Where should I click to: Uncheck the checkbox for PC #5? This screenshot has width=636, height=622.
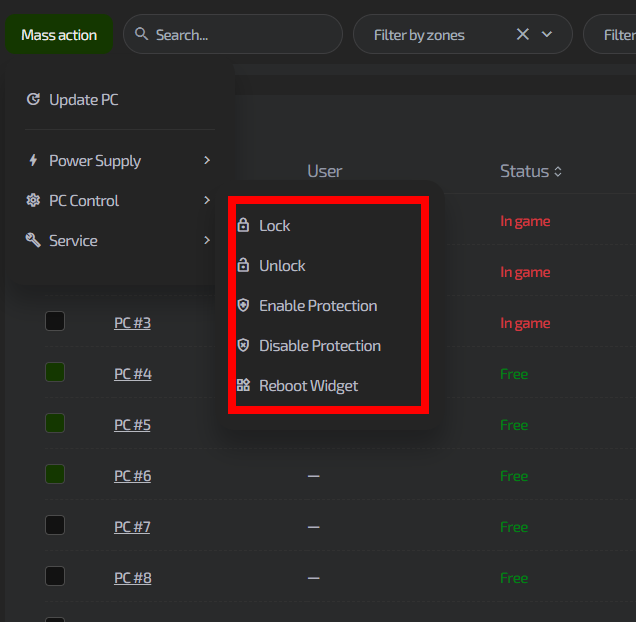[x=55, y=424]
